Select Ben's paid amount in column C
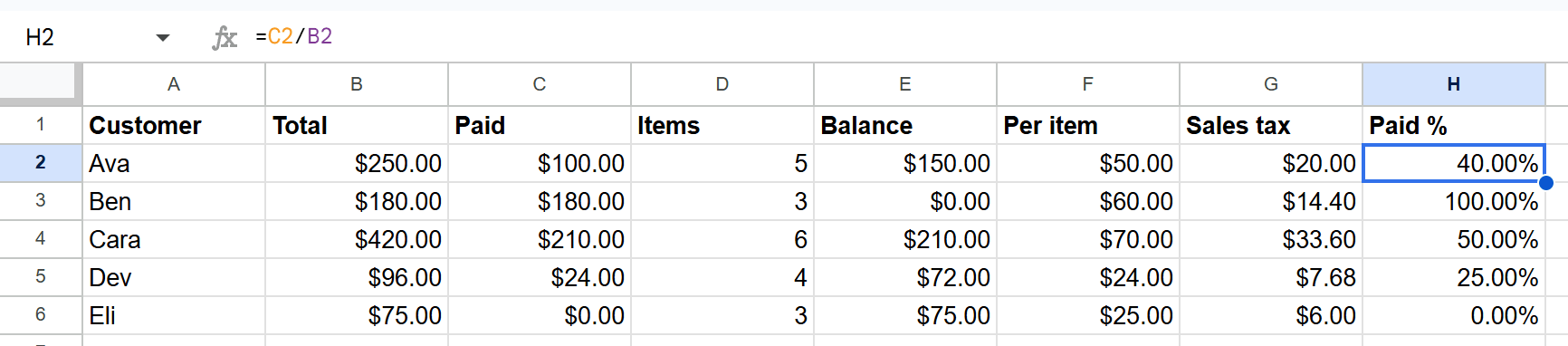This screenshot has height=346, width=1568. (540, 201)
